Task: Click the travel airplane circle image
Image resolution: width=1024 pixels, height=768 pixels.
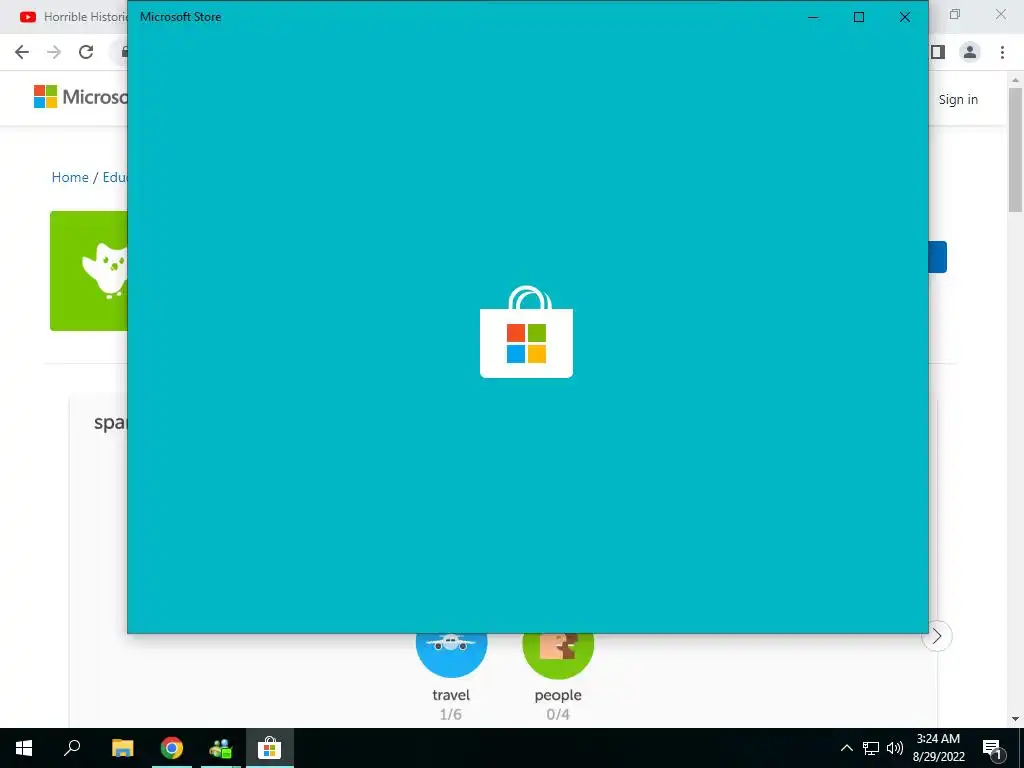Action: point(451,654)
